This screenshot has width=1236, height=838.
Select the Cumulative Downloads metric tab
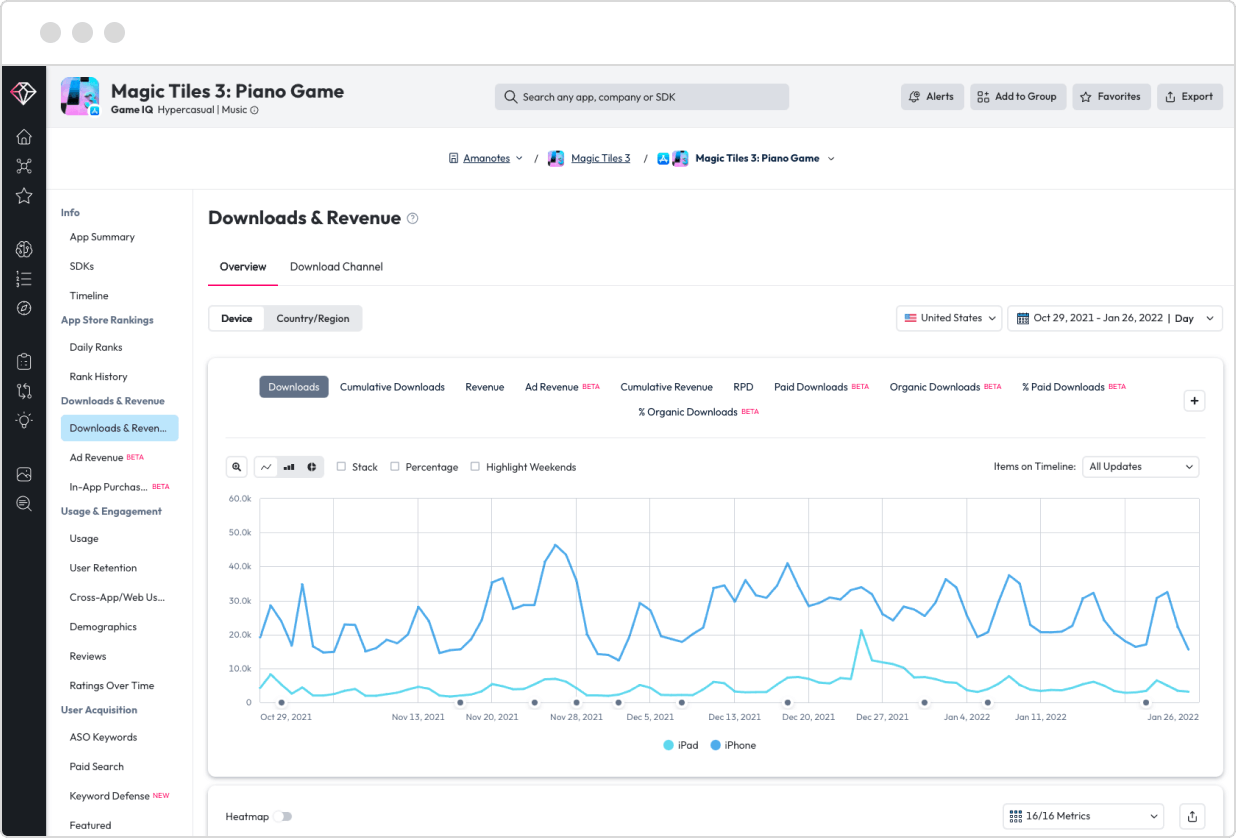tap(392, 387)
